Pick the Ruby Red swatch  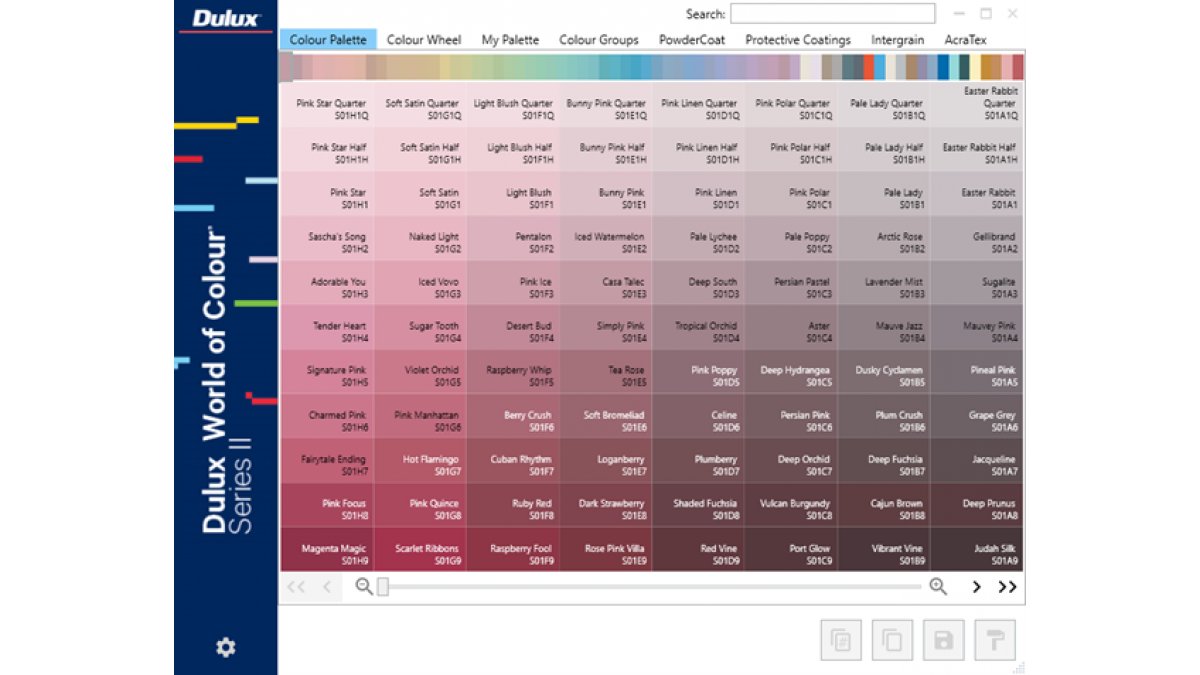click(513, 505)
